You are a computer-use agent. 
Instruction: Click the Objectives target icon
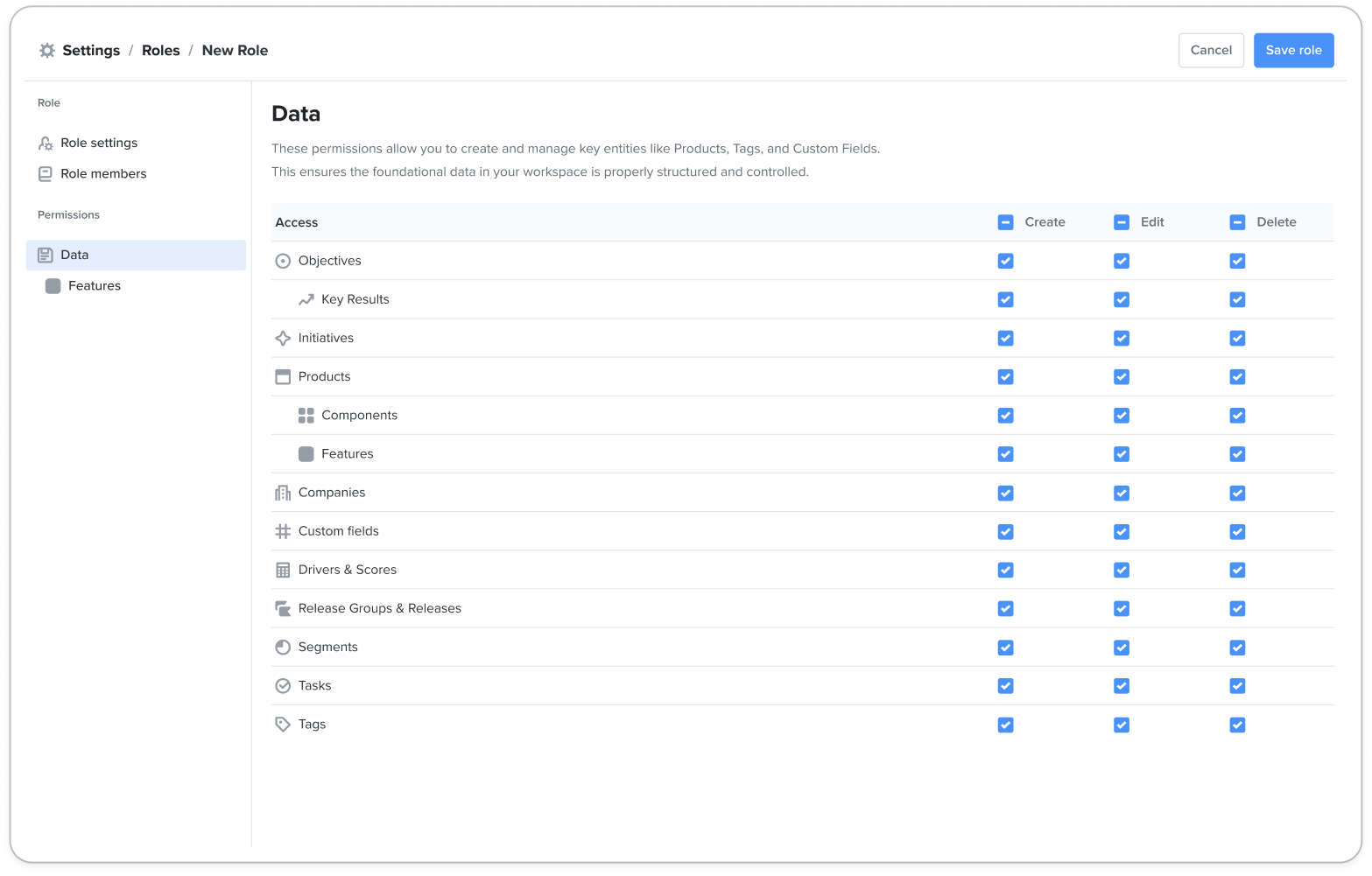pyautogui.click(x=283, y=261)
